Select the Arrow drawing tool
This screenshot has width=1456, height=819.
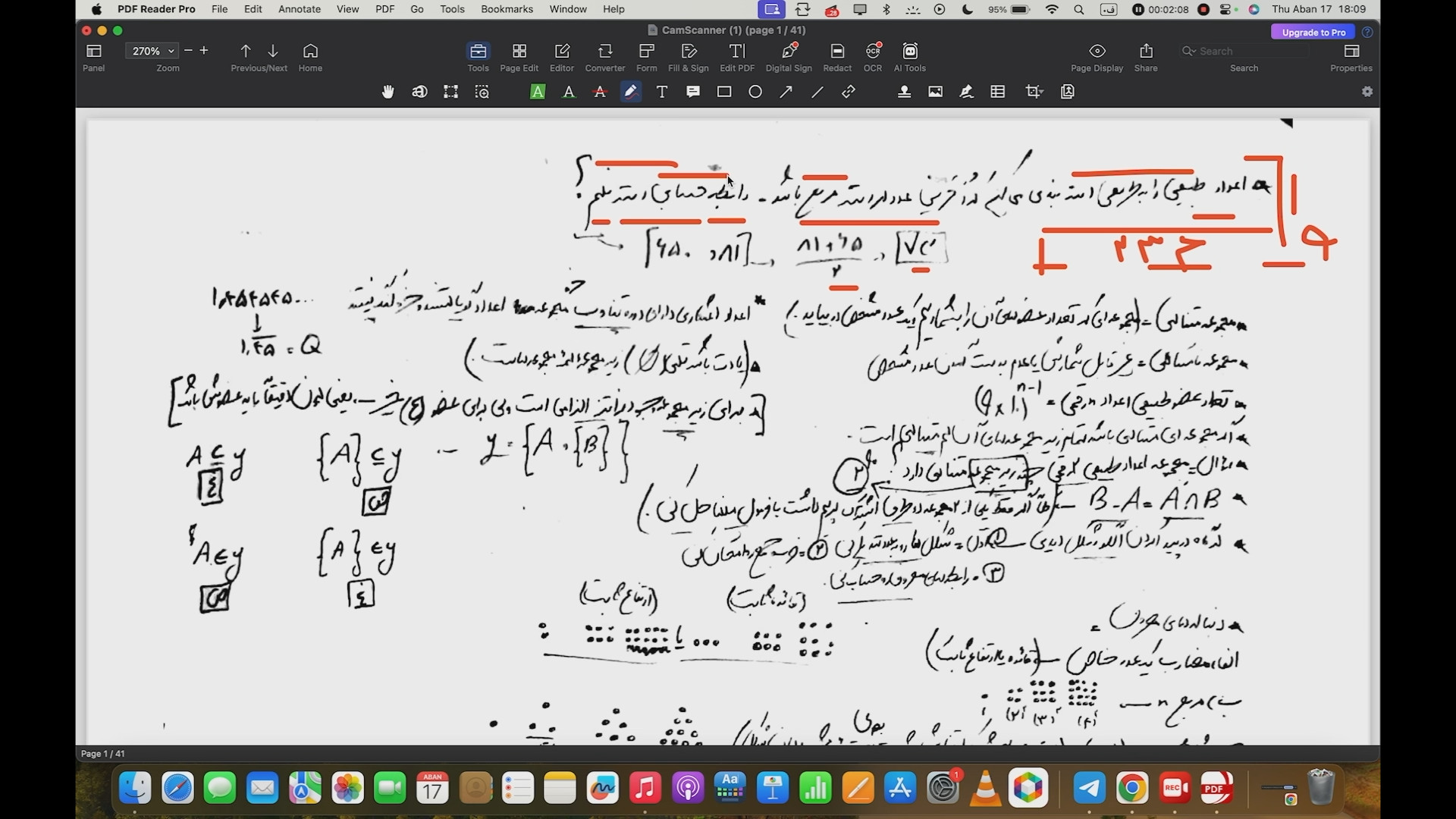(x=786, y=92)
